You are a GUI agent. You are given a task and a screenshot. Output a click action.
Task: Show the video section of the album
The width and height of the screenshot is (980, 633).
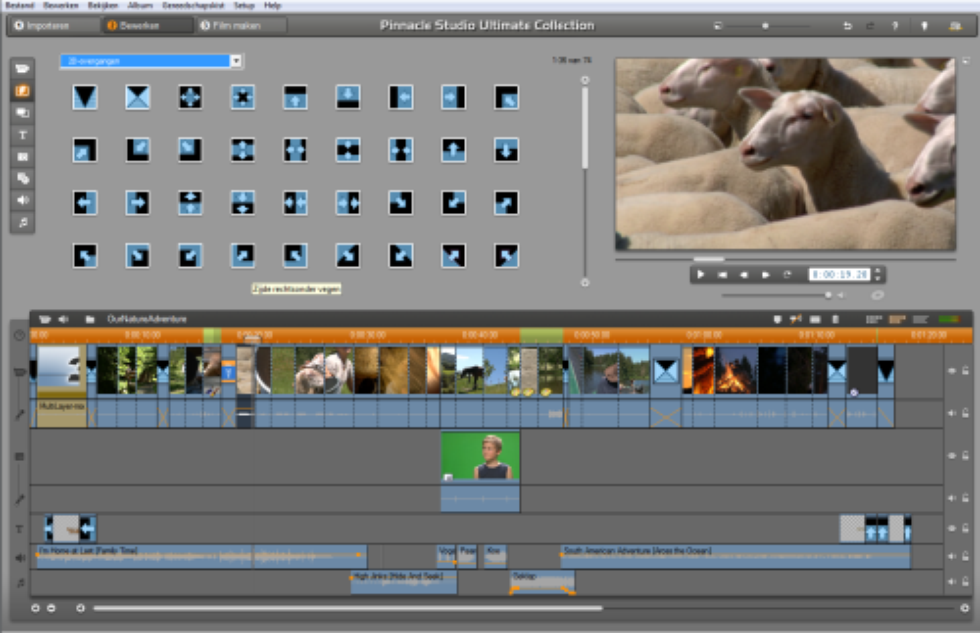[22, 69]
